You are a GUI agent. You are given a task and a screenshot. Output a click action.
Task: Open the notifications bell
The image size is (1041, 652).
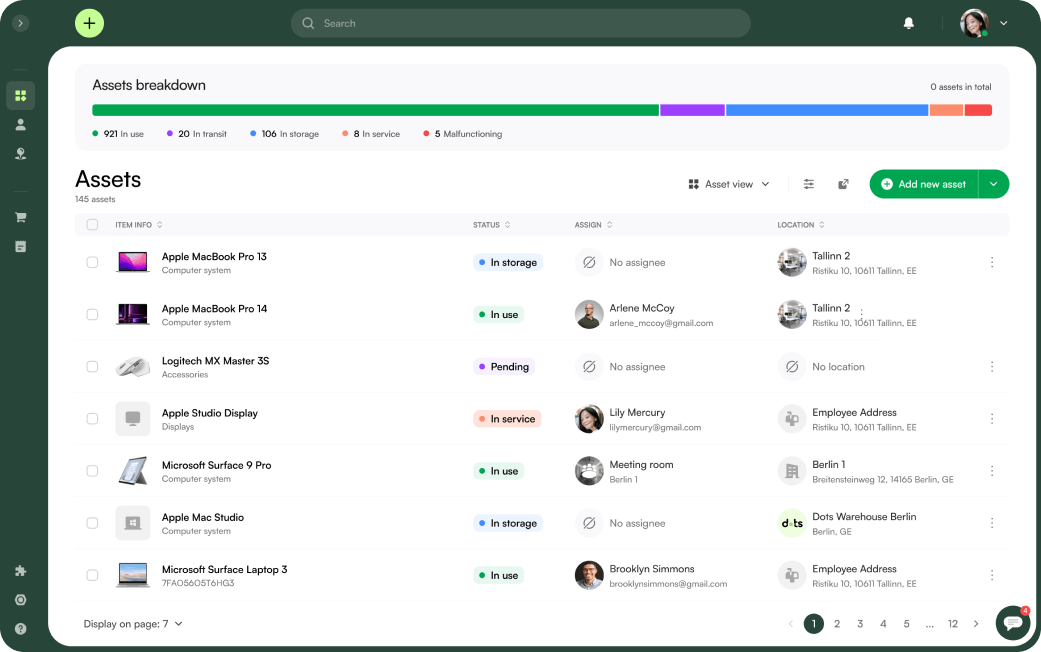(909, 23)
